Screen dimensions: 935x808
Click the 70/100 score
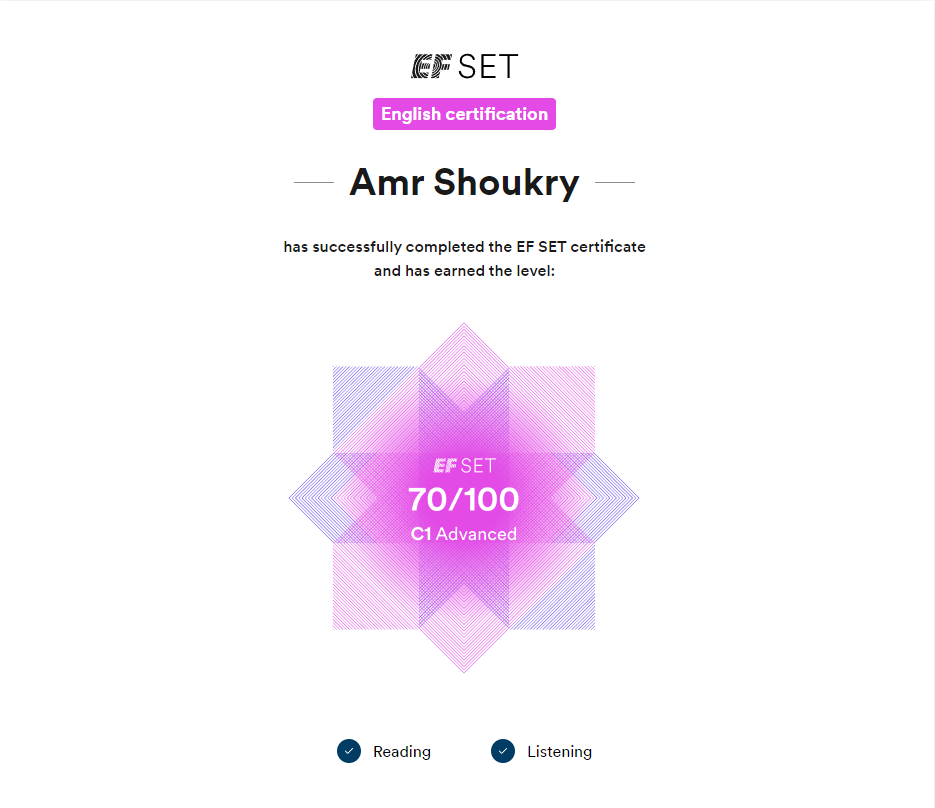point(464,499)
